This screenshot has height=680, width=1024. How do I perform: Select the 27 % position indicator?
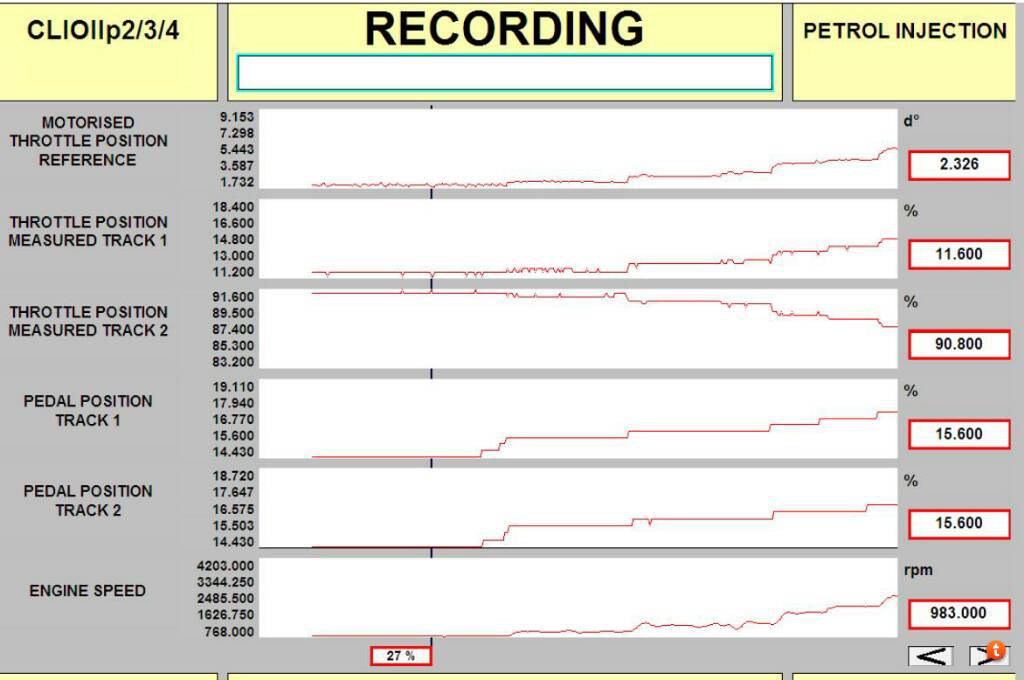[x=400, y=655]
